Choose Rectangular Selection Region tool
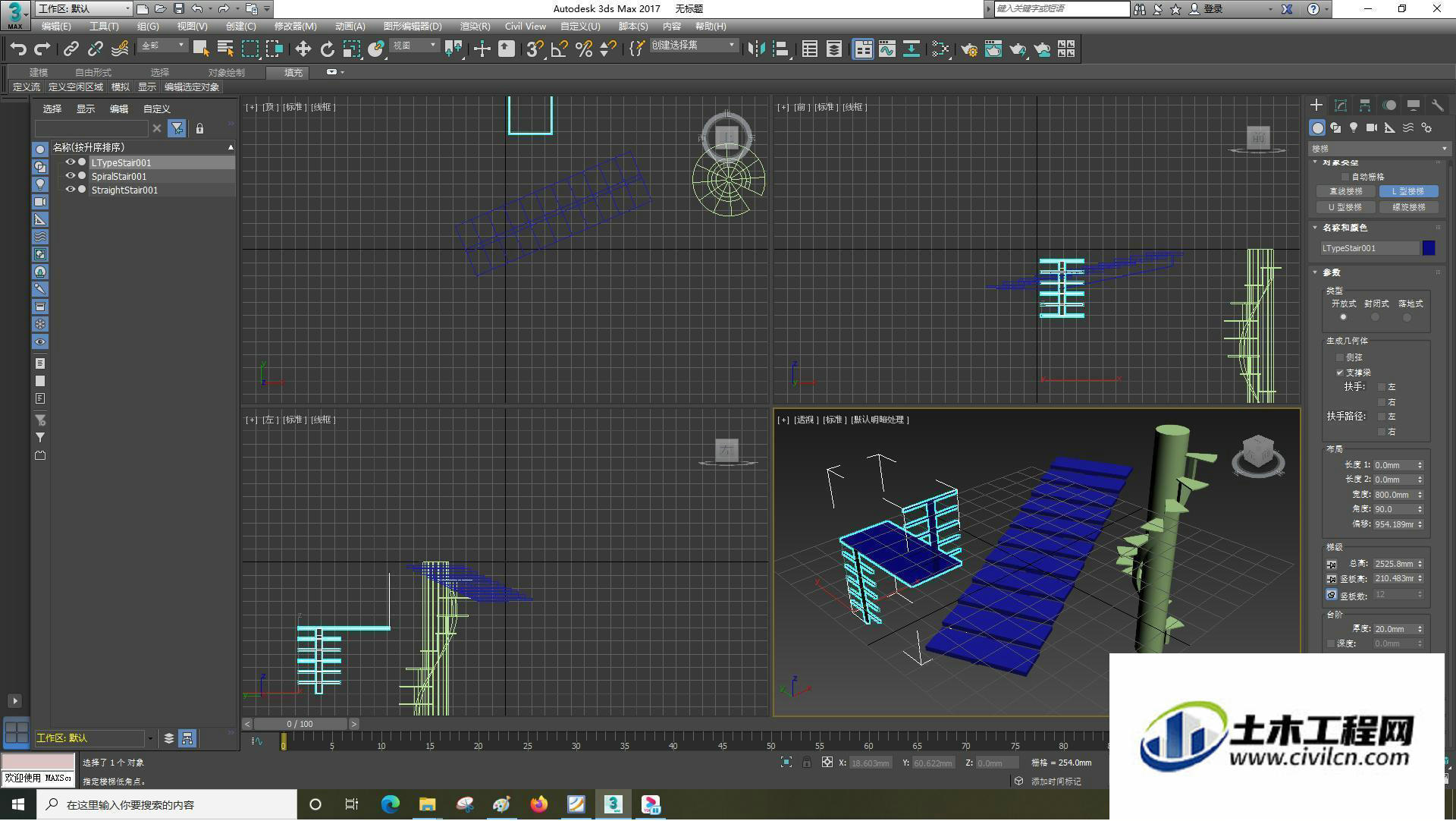Image resolution: width=1456 pixels, height=821 pixels. 249,49
